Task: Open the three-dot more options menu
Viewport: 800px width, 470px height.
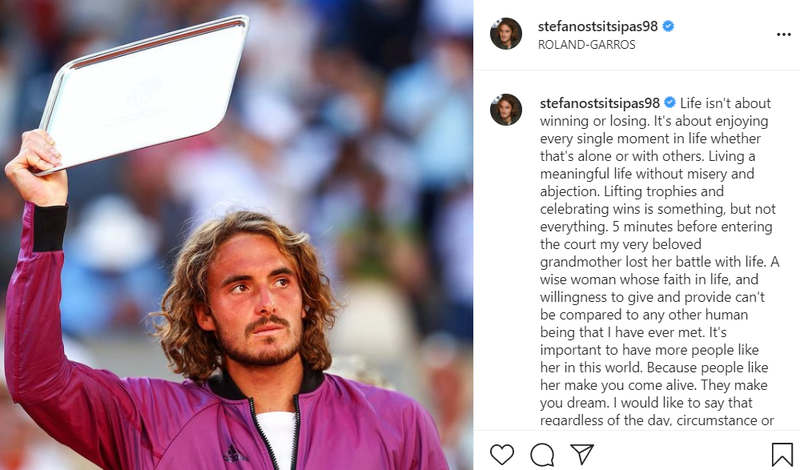Action: coord(783,35)
